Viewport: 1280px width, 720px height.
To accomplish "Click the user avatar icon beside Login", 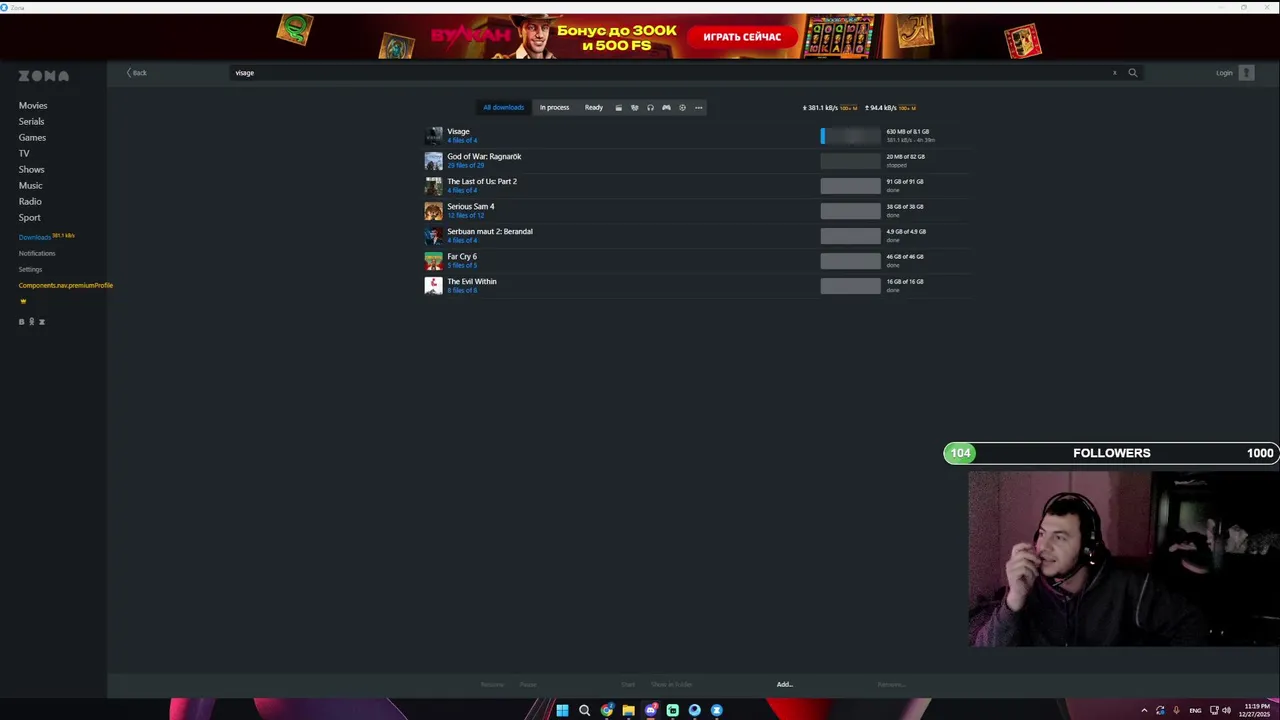I will point(1246,72).
